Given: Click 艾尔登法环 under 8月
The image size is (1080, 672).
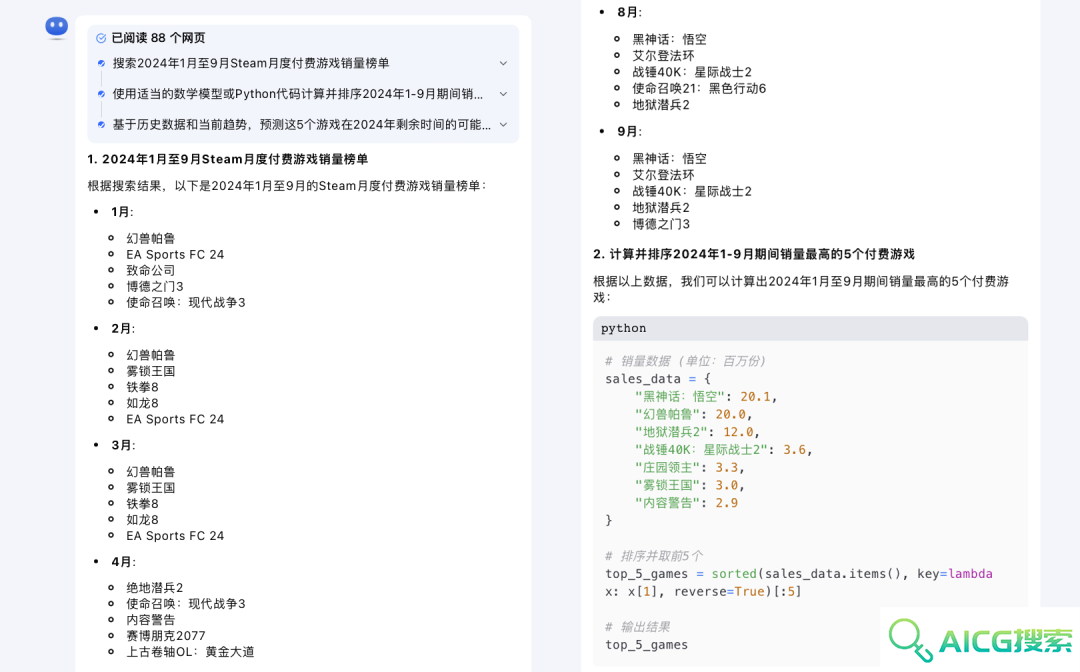Looking at the screenshot, I should coord(663,56).
